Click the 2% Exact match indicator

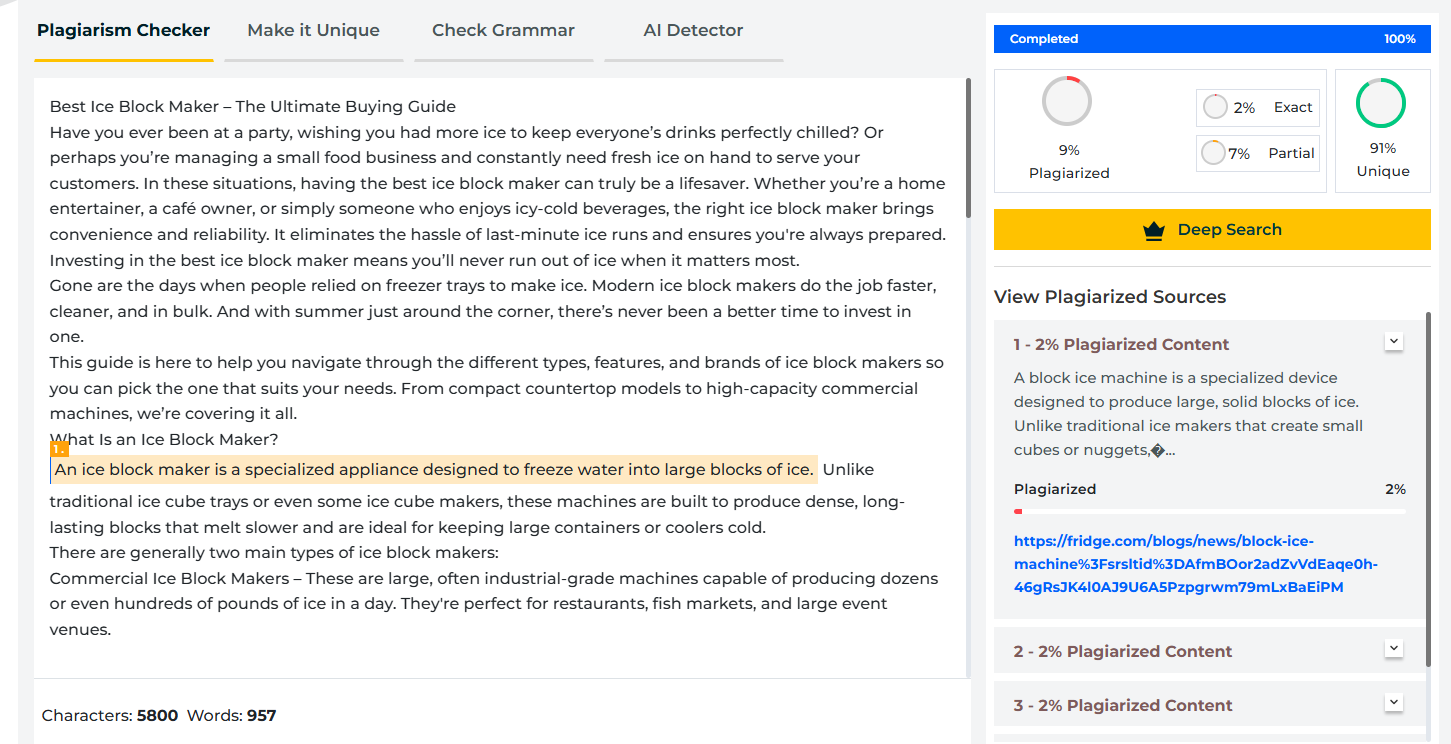tap(1258, 108)
